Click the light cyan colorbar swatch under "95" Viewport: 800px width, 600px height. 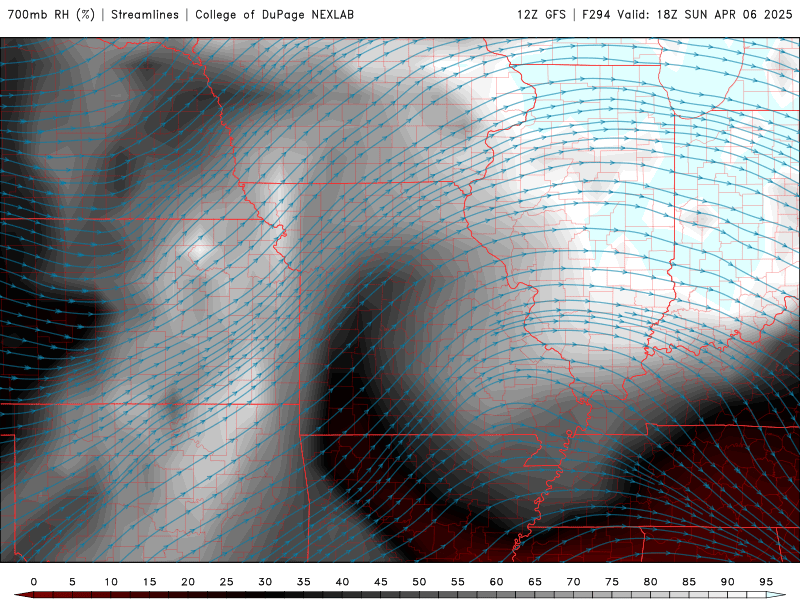tap(776, 595)
